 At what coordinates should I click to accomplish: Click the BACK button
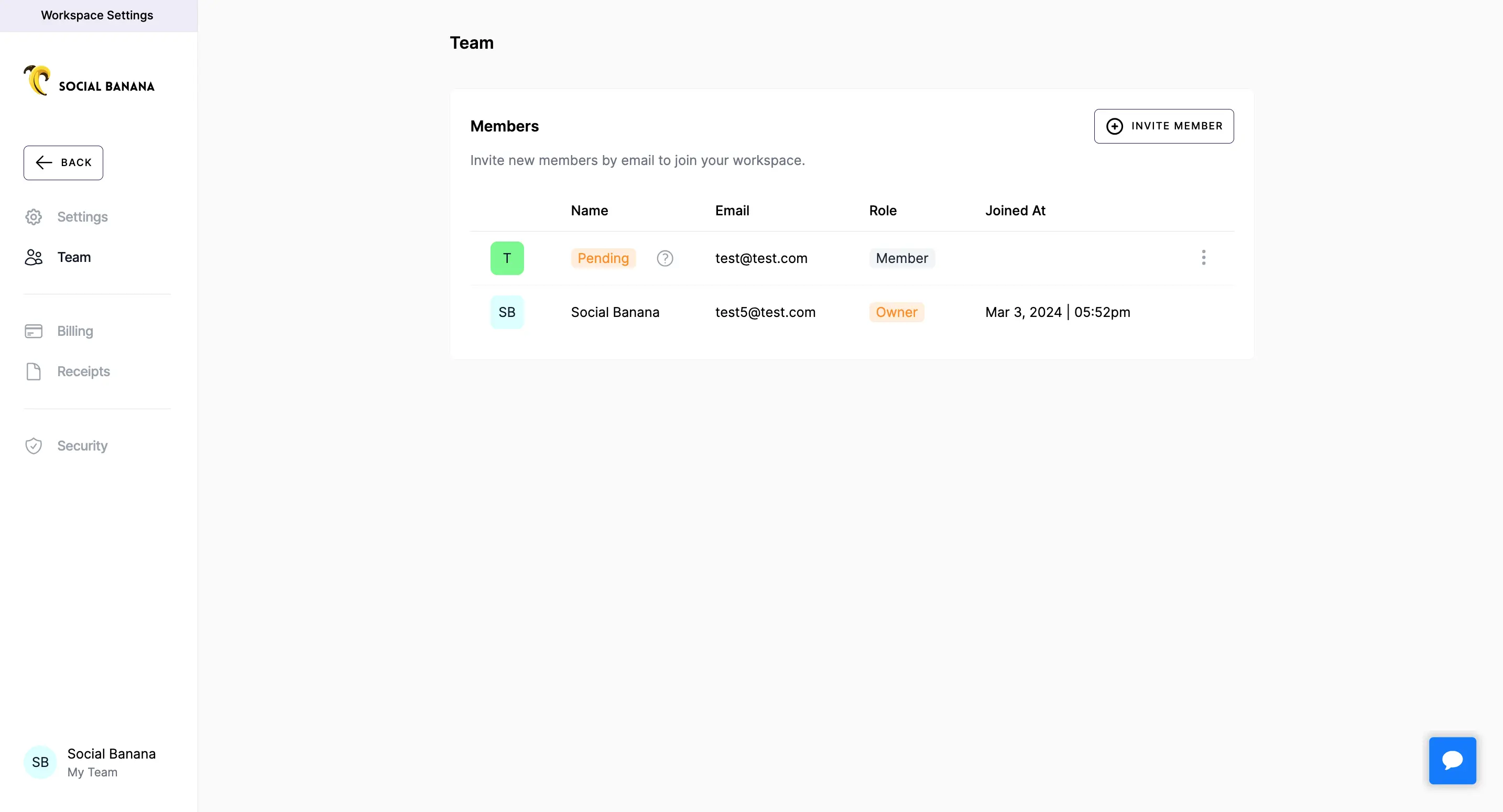click(x=63, y=163)
